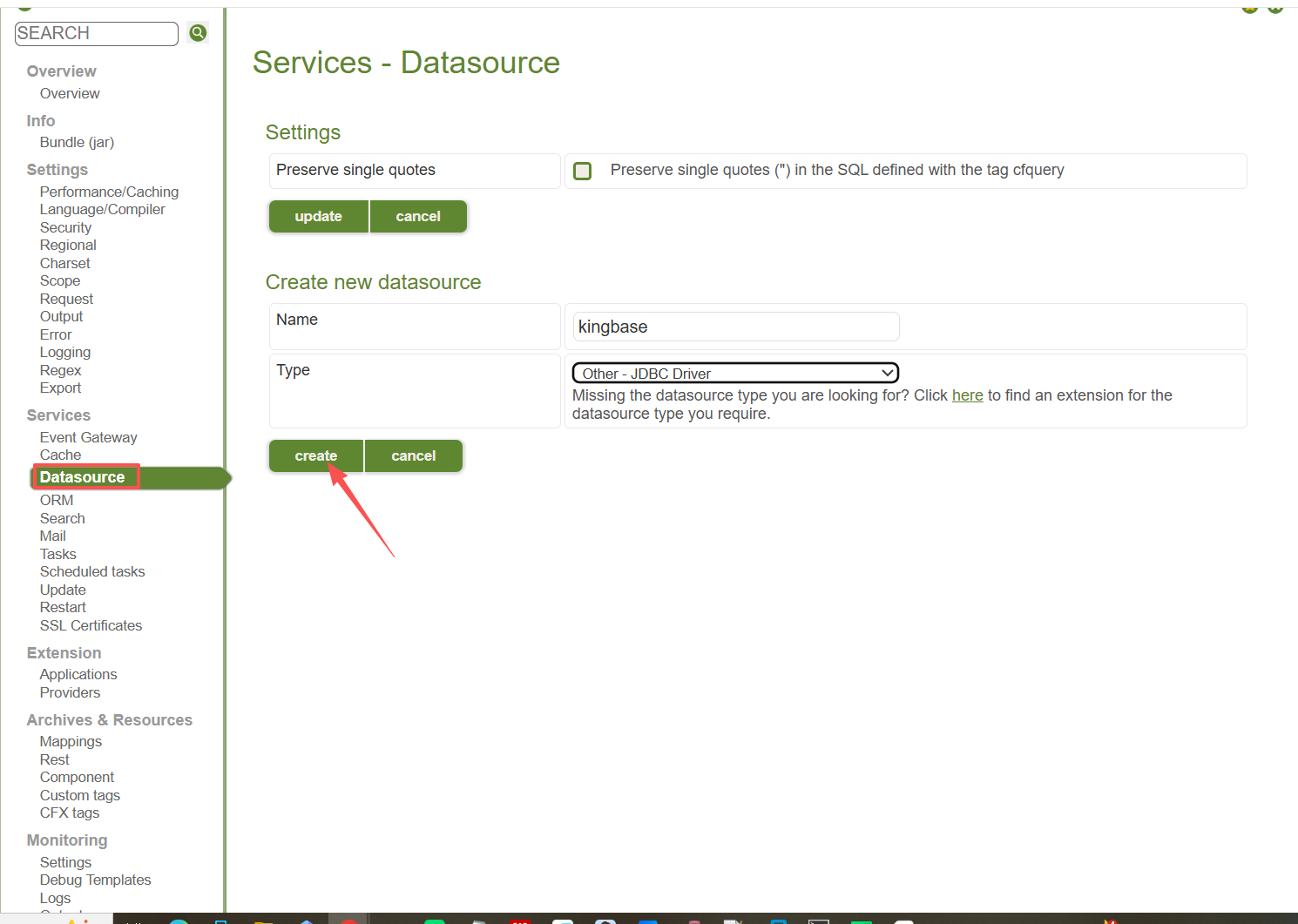Go to Performance/Caching settings
This screenshot has width=1298, height=924.
[x=109, y=192]
